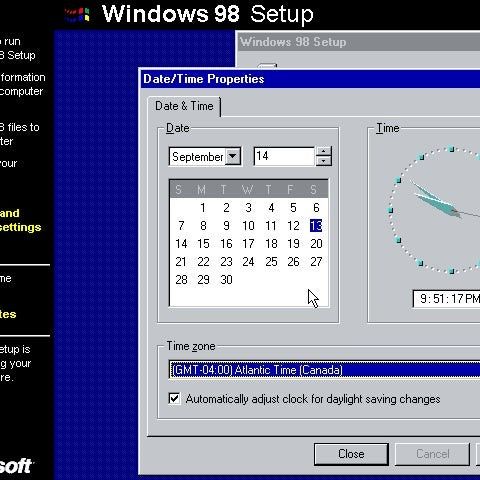Click the analog clock face
The height and width of the screenshot is (480, 480).
coord(435,210)
